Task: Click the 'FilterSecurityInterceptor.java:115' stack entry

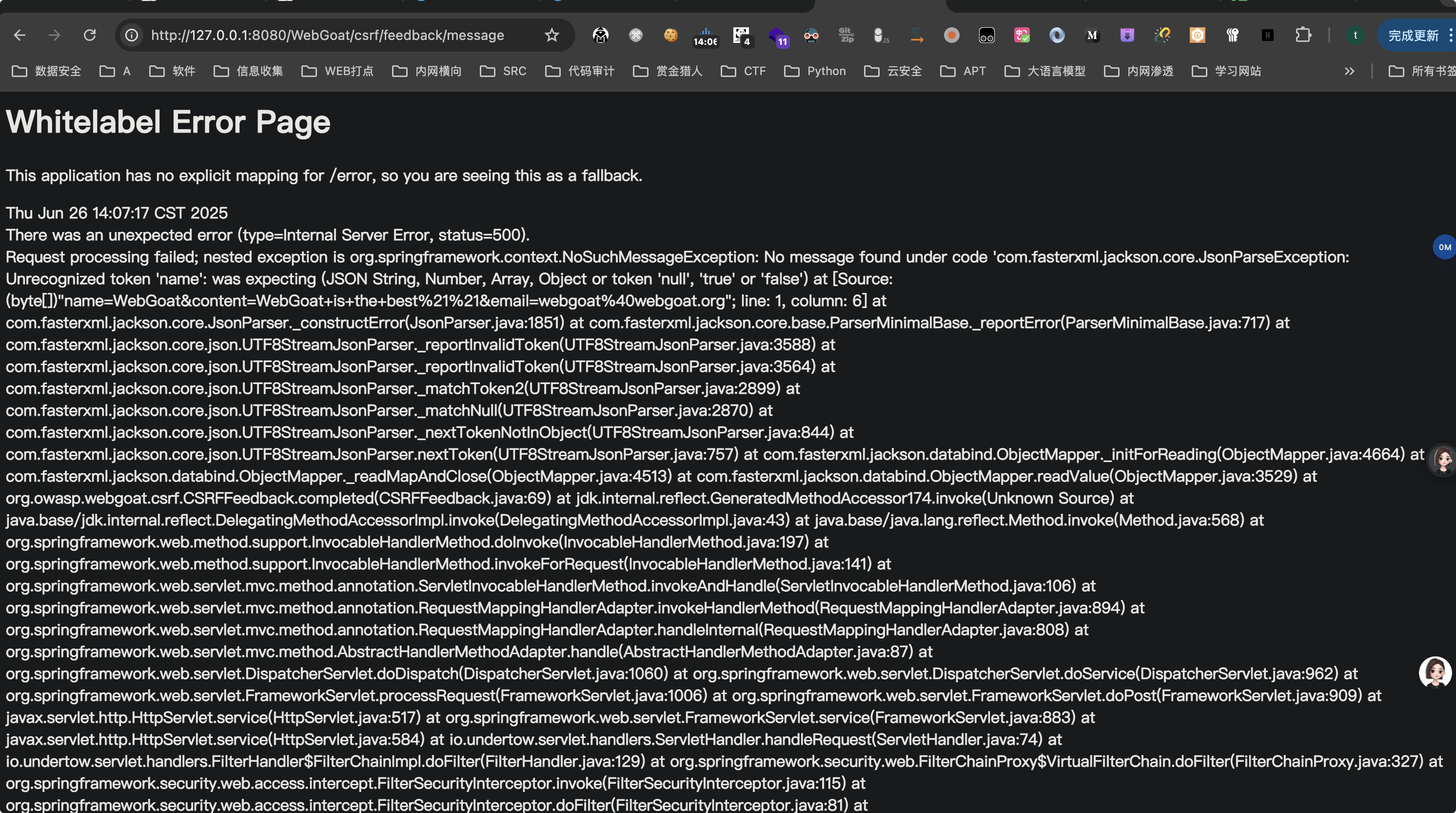Action: click(727, 784)
